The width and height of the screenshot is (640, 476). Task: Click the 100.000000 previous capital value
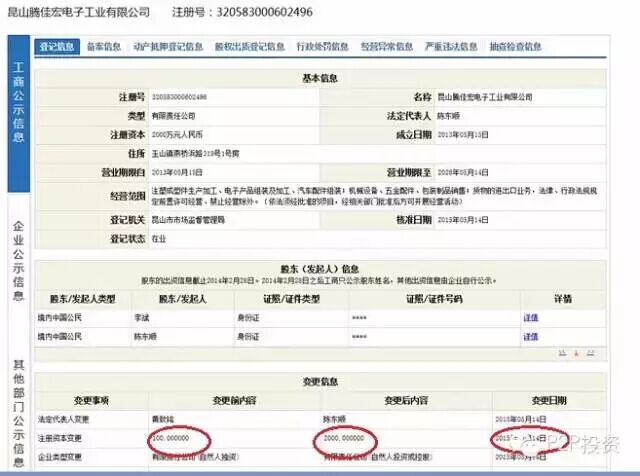171,438
